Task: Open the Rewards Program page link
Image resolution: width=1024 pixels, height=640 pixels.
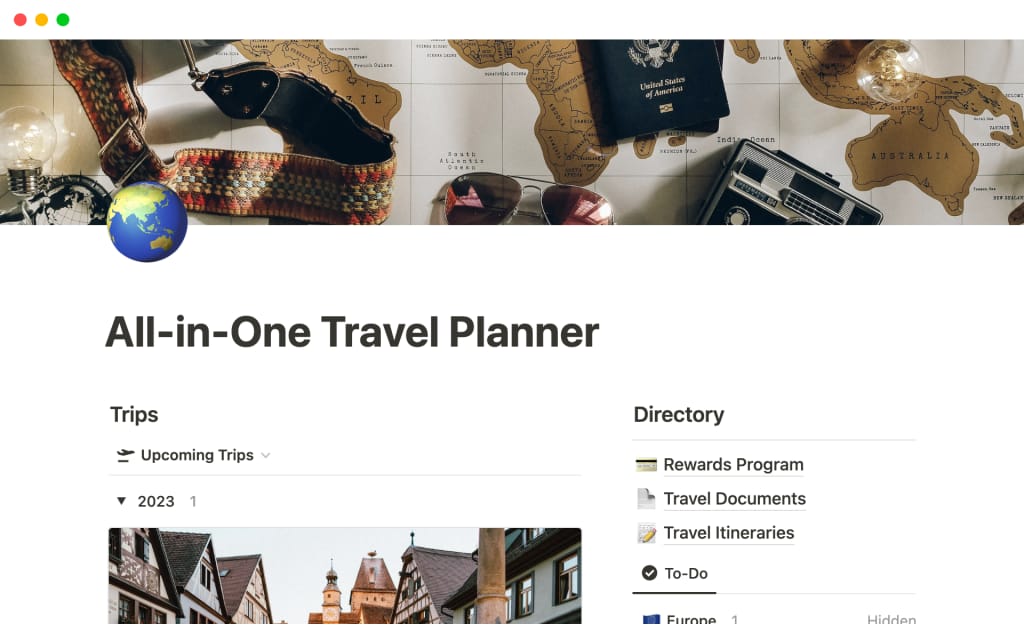Action: [733, 465]
